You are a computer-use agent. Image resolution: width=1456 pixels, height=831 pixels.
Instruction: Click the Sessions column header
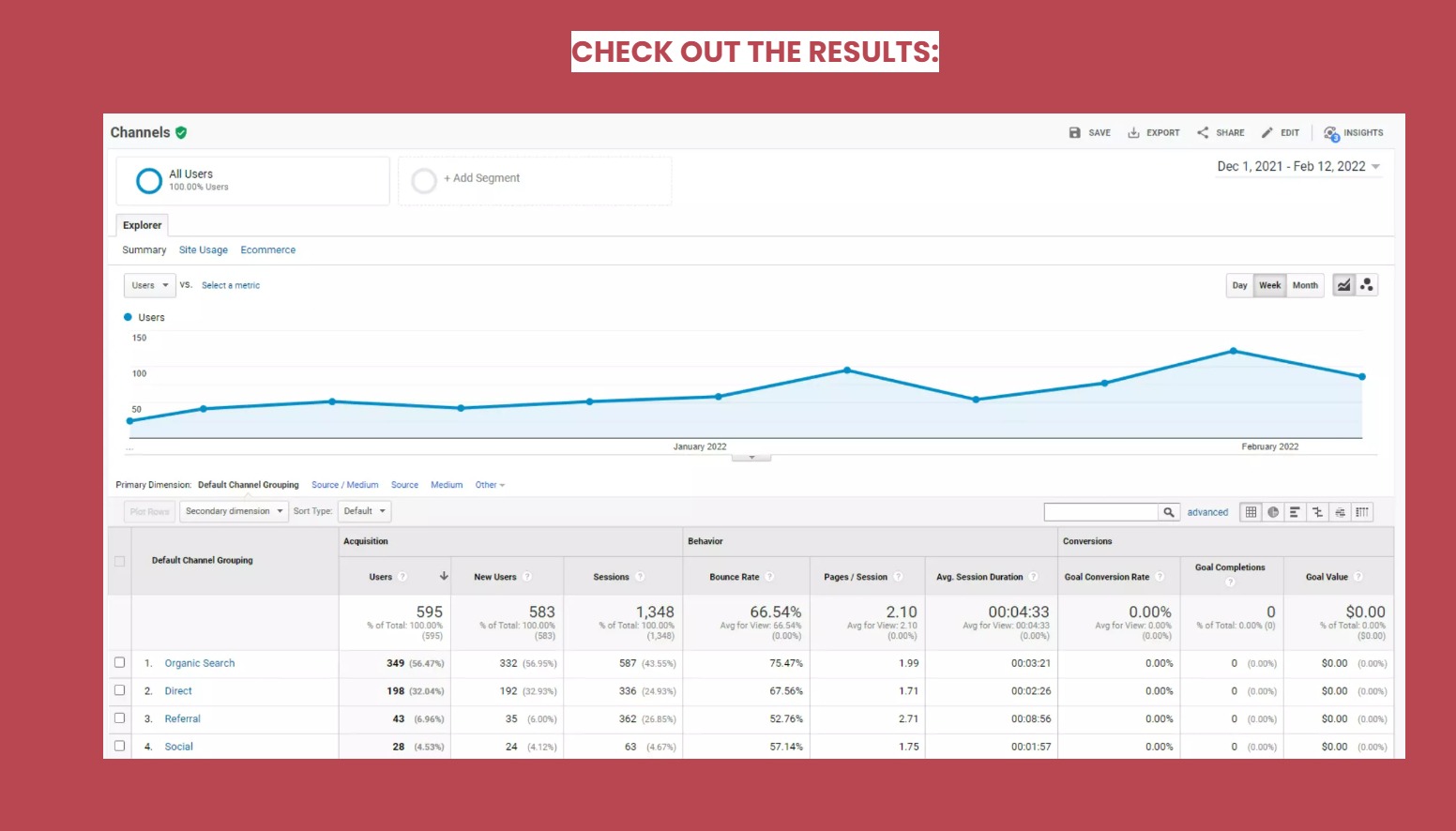612,577
